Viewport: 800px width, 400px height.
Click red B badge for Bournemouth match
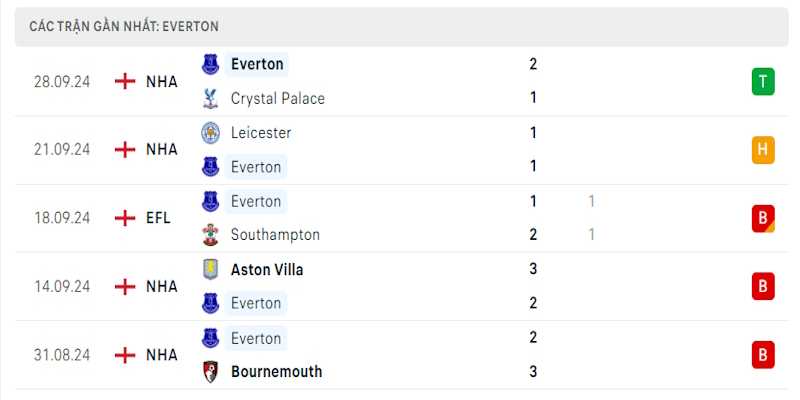[x=763, y=355]
